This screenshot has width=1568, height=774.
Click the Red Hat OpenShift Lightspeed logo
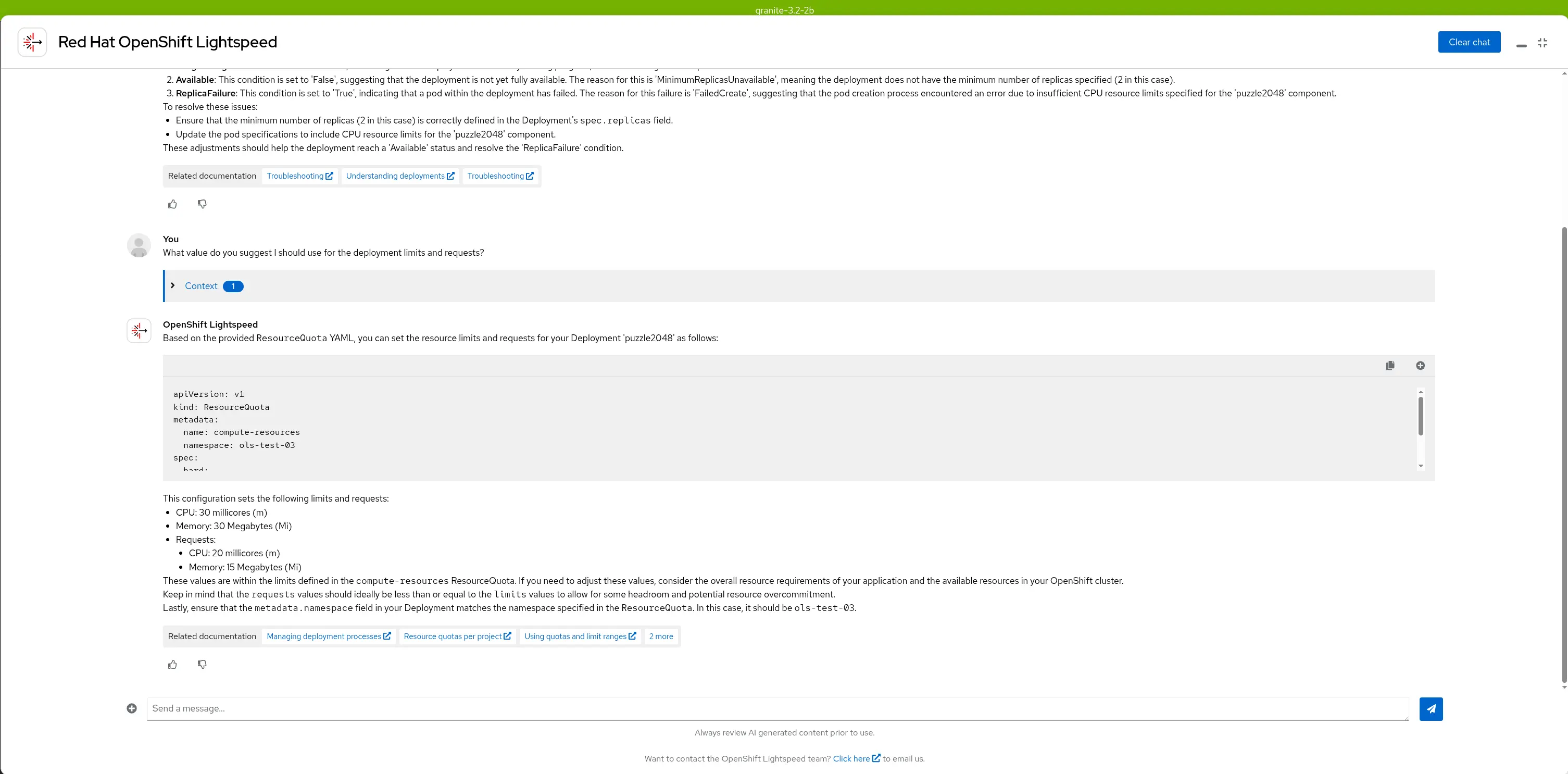32,42
